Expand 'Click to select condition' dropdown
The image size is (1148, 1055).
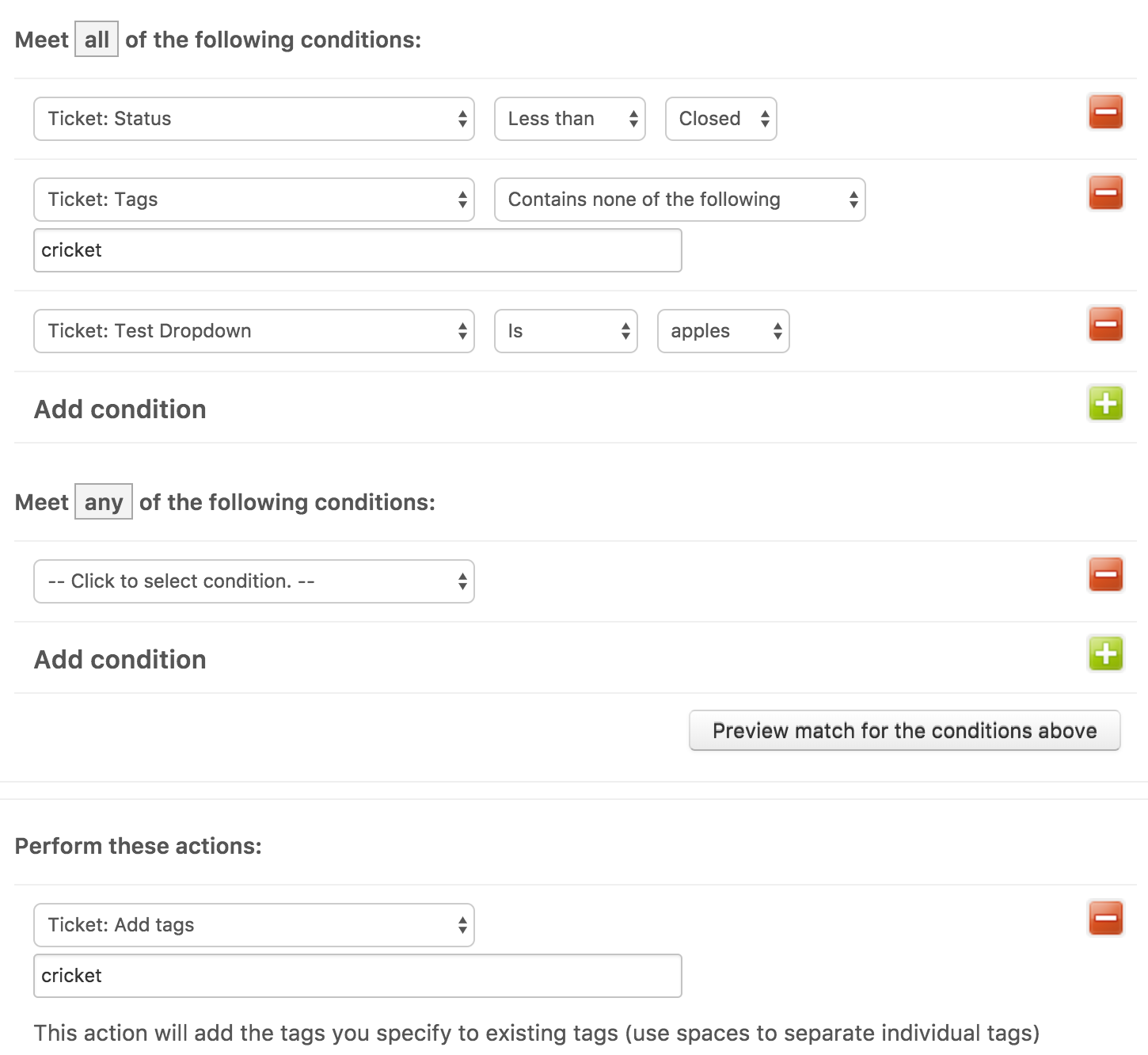253,581
